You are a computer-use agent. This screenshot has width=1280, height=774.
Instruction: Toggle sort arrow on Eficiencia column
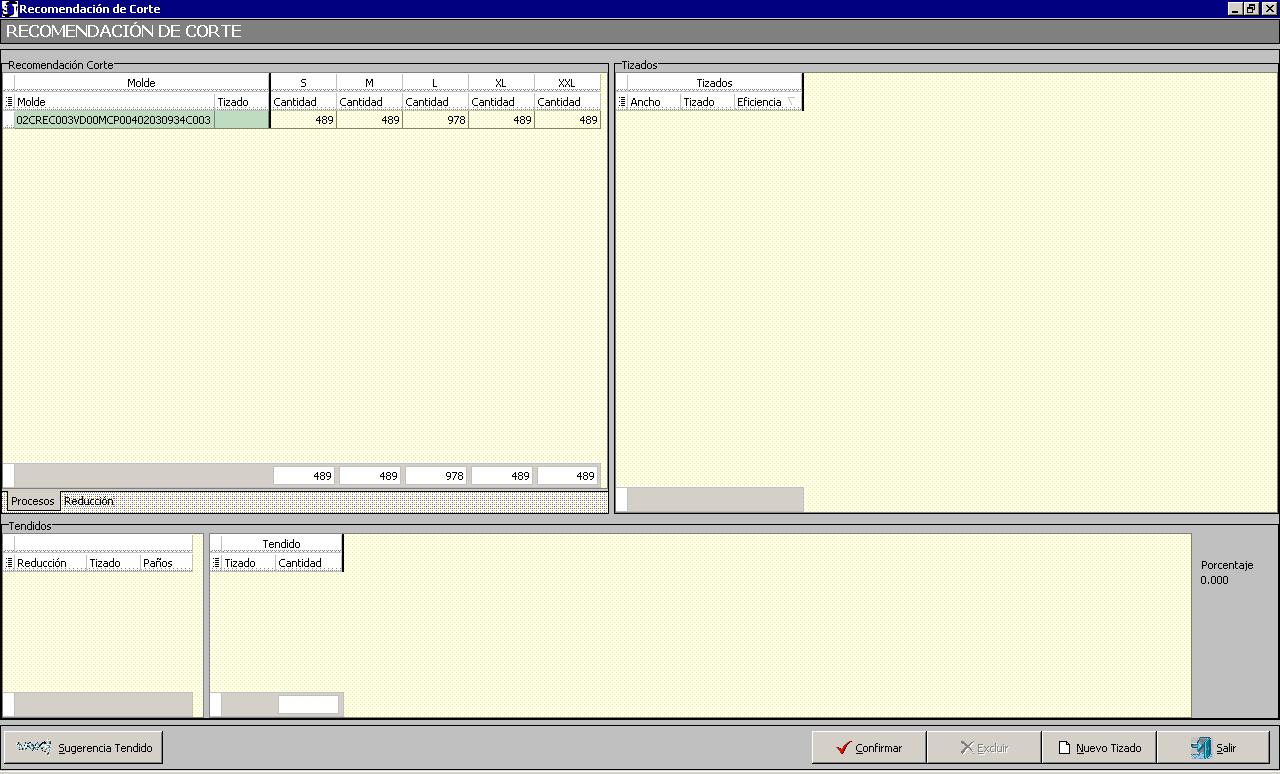791,102
